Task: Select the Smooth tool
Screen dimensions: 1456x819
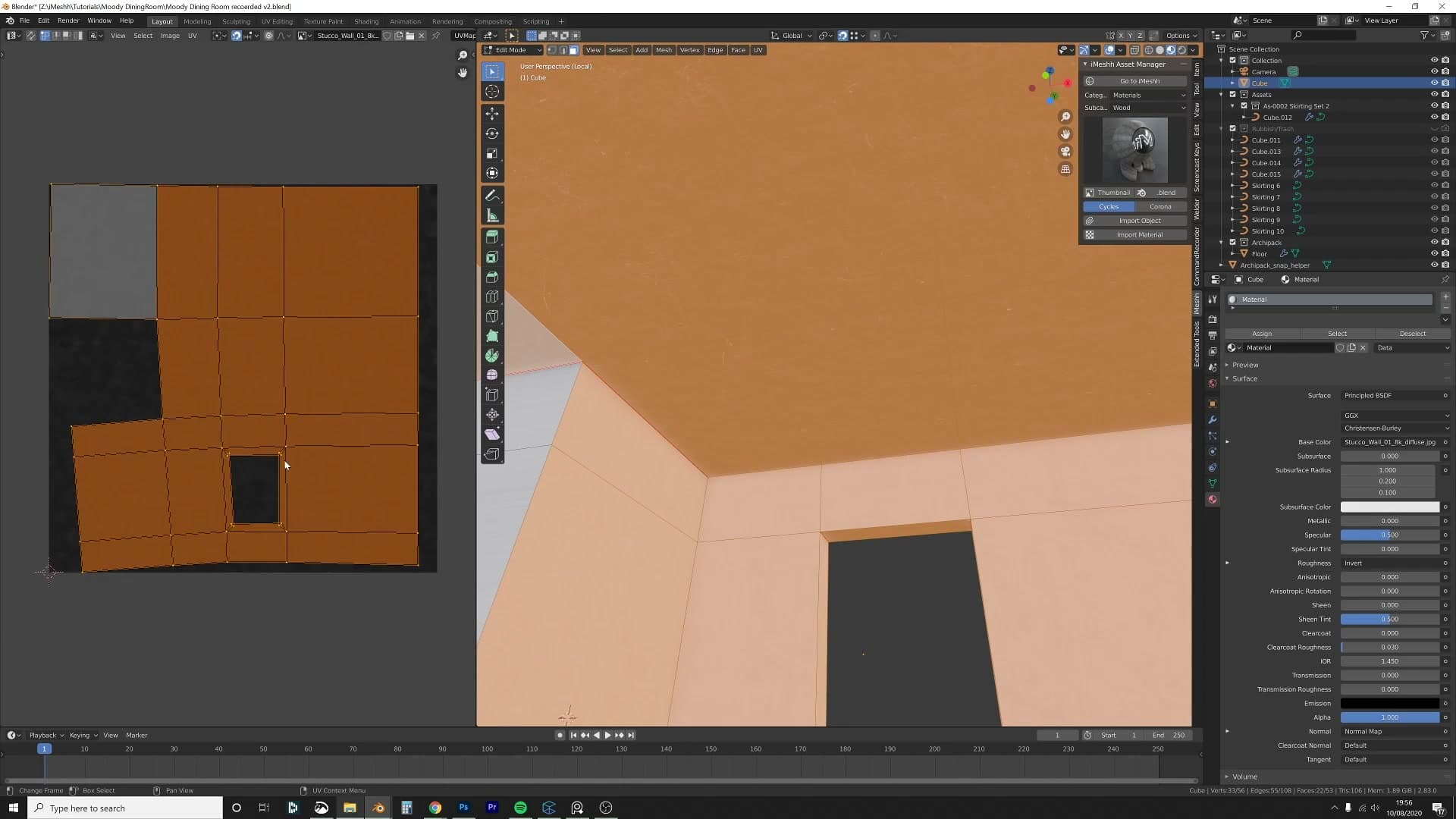Action: [492, 375]
